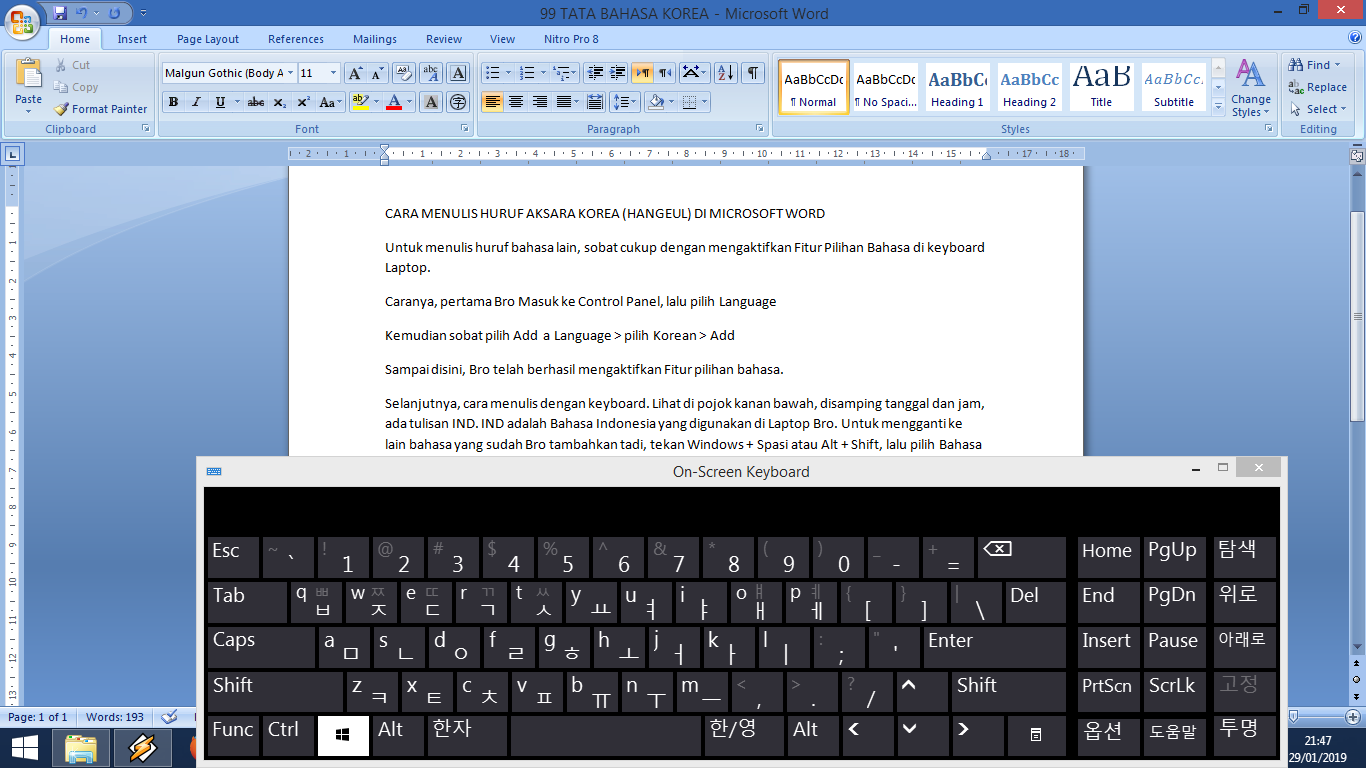Apply a character border to text

point(458,73)
